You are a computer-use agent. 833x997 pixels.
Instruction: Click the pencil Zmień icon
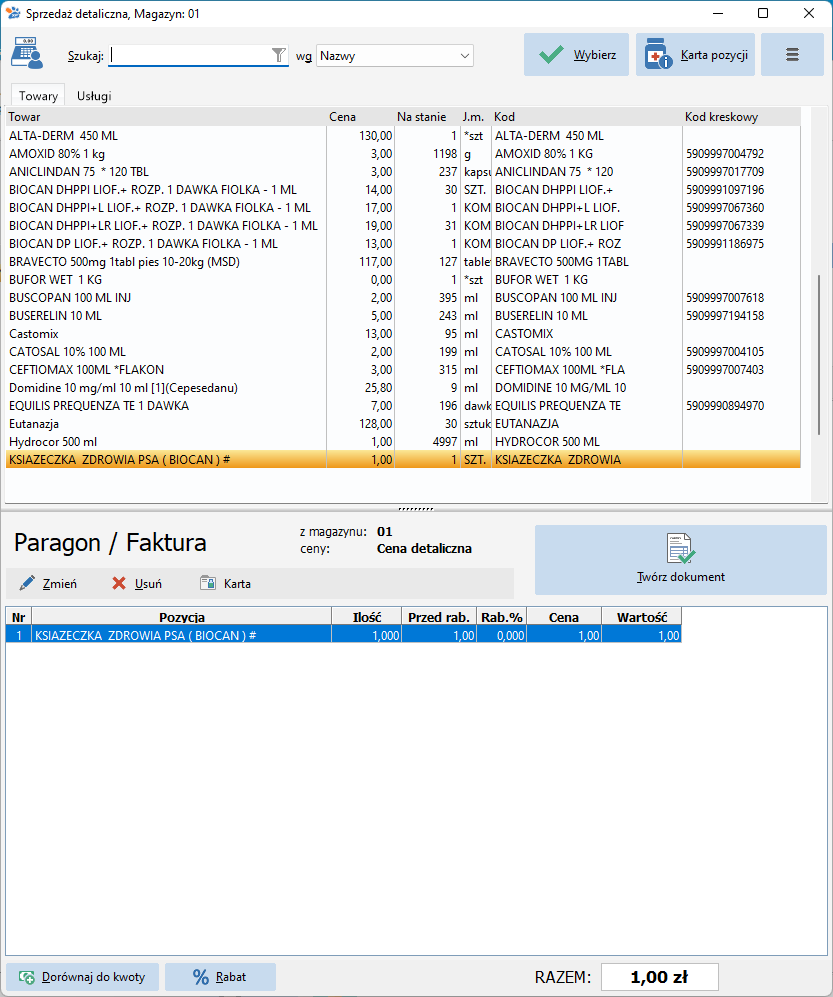27,583
